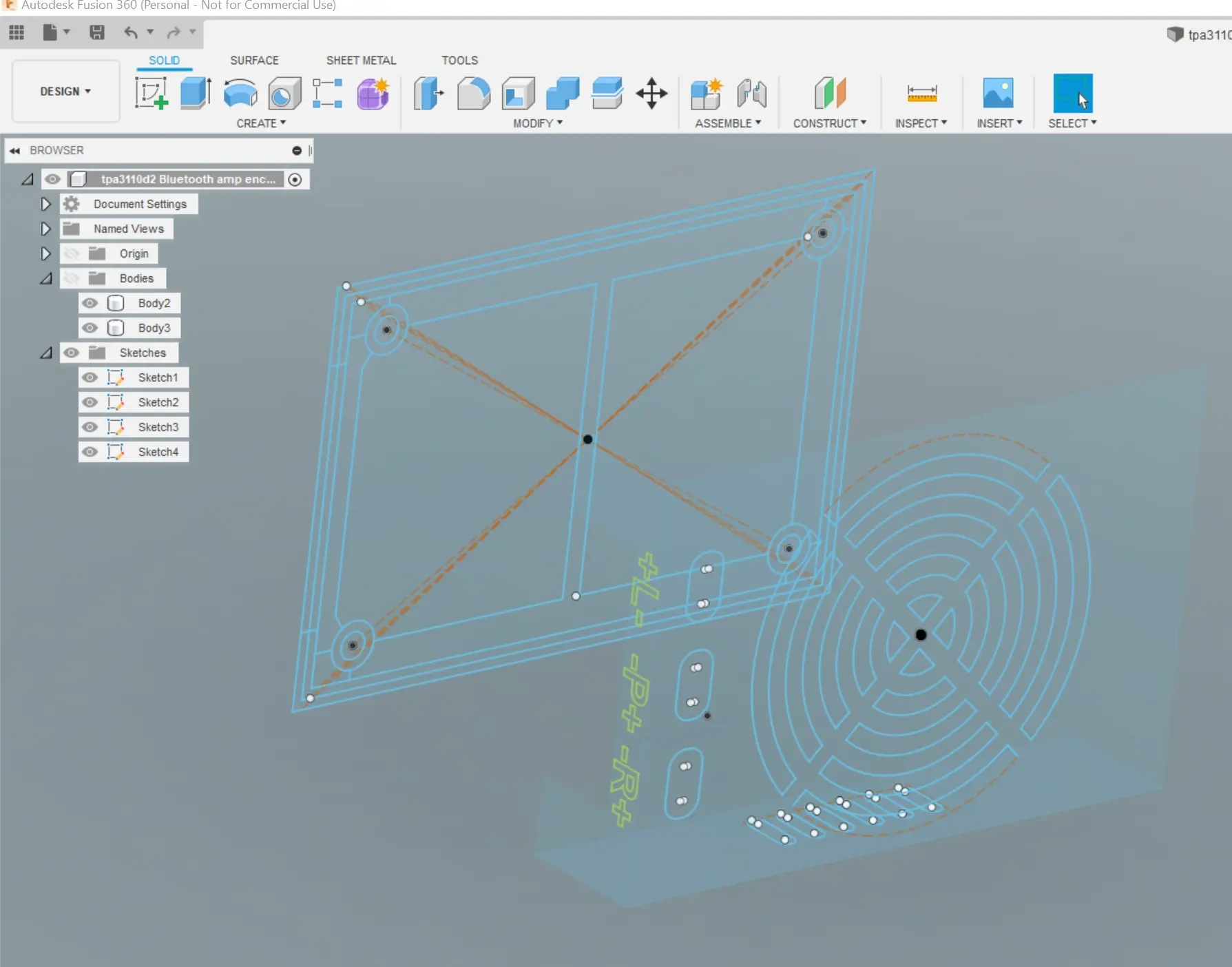This screenshot has height=967, width=1232.
Task: Hide Sketch4 with eye icon
Action: click(90, 452)
